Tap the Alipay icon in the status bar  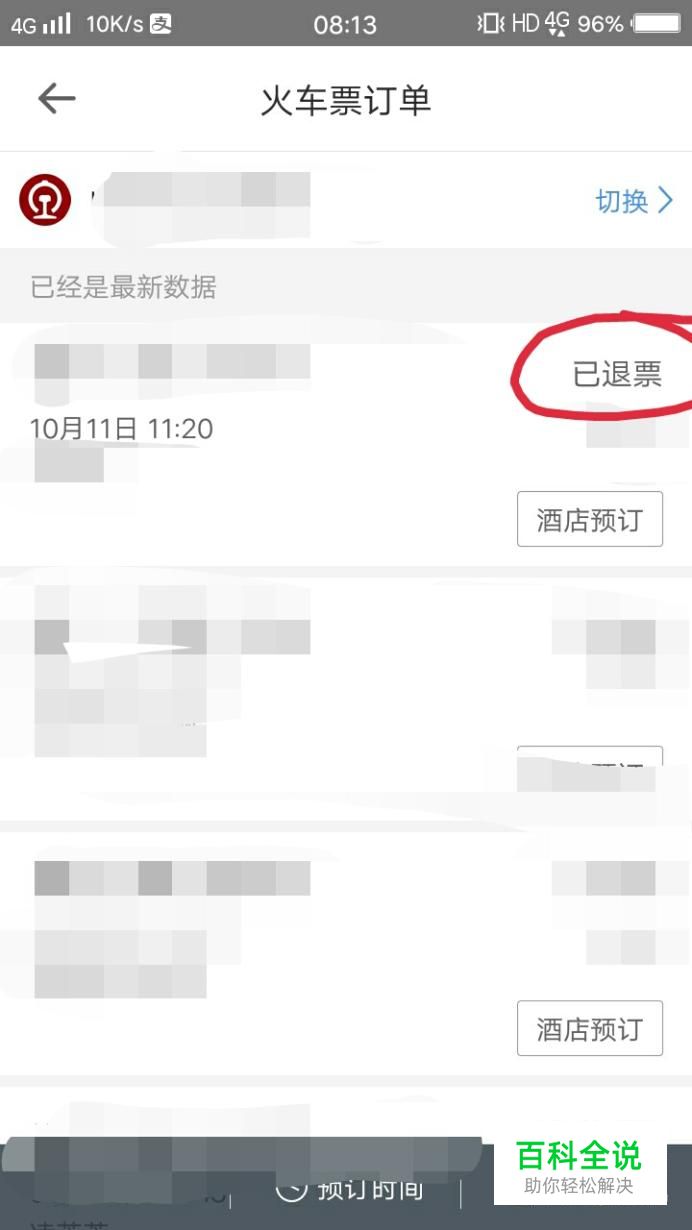point(160,23)
